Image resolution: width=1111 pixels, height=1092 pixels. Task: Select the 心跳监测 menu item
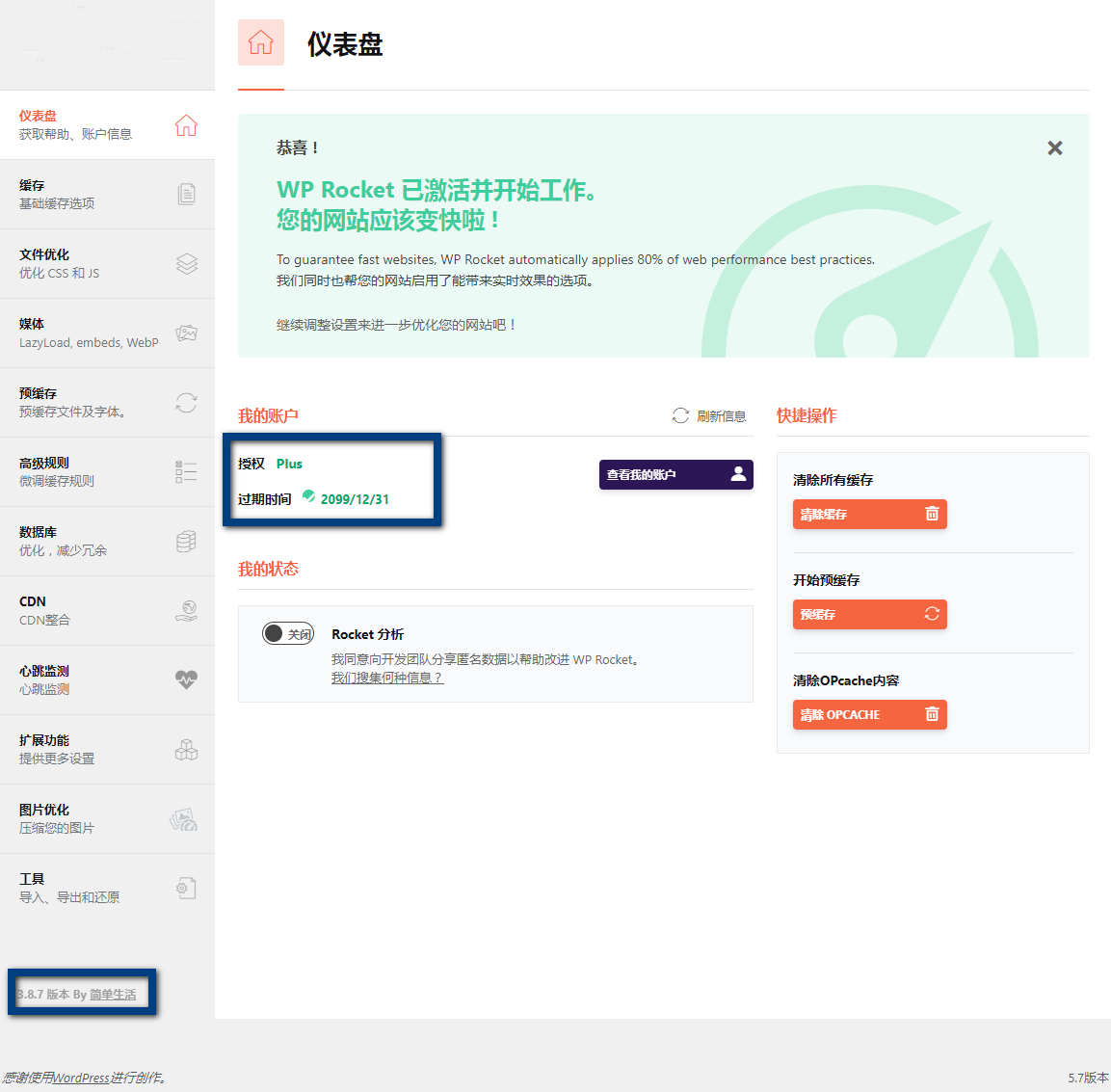tap(107, 680)
